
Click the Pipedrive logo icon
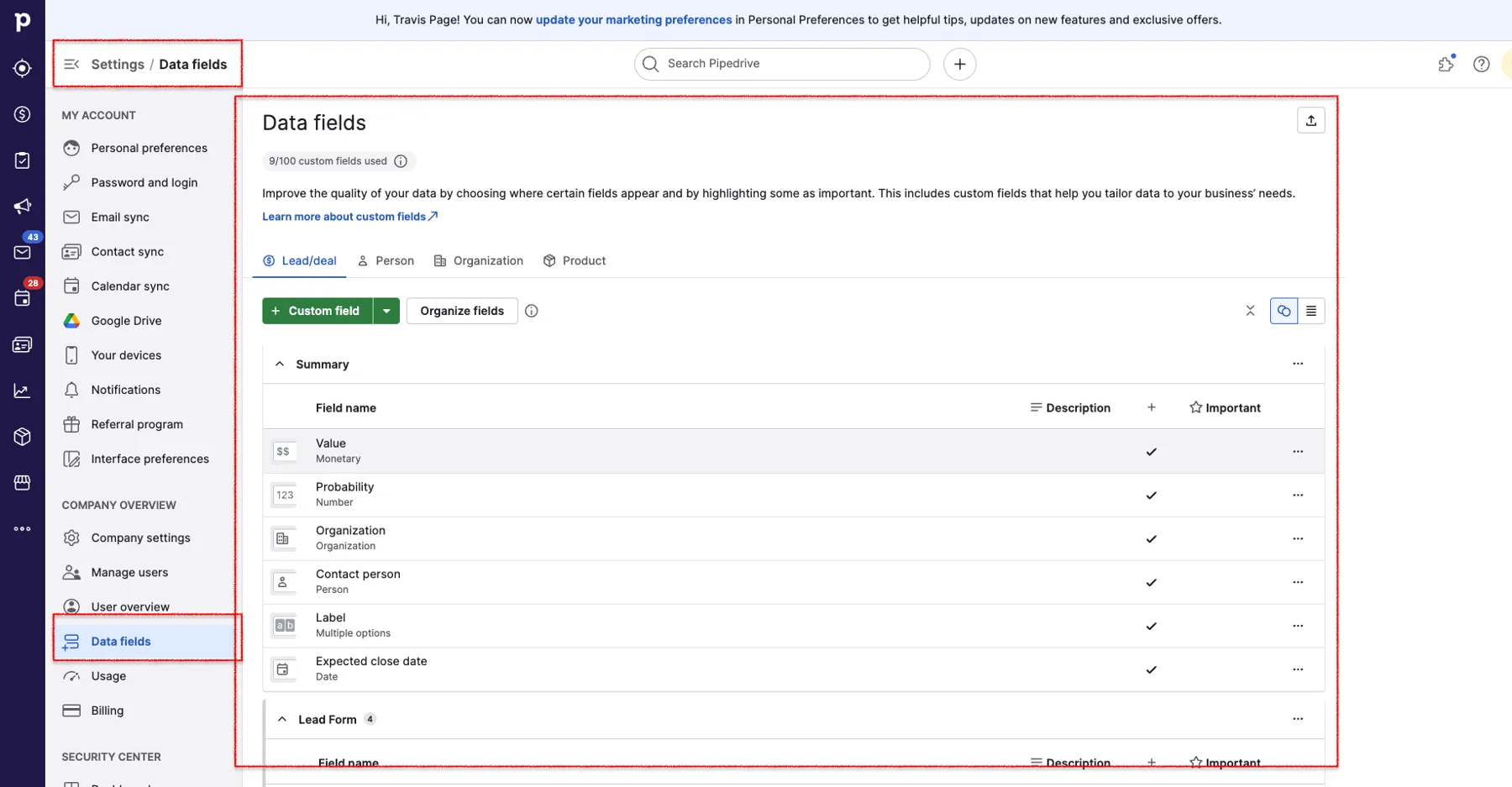point(23,21)
